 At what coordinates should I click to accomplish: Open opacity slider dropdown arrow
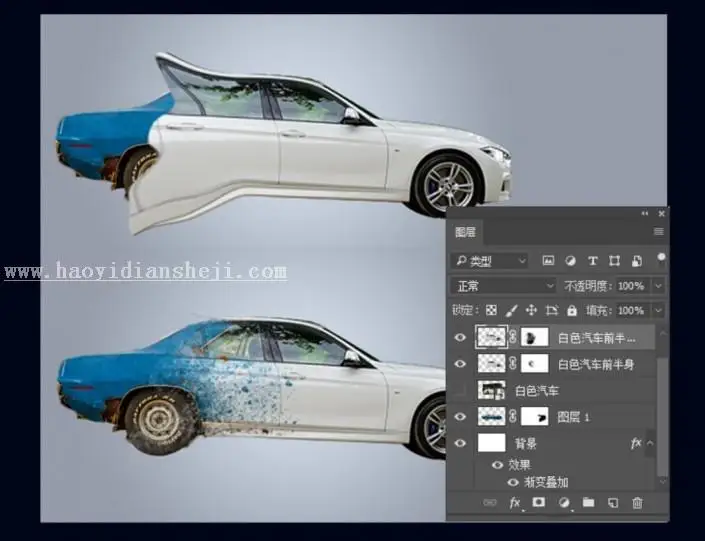[x=659, y=286]
